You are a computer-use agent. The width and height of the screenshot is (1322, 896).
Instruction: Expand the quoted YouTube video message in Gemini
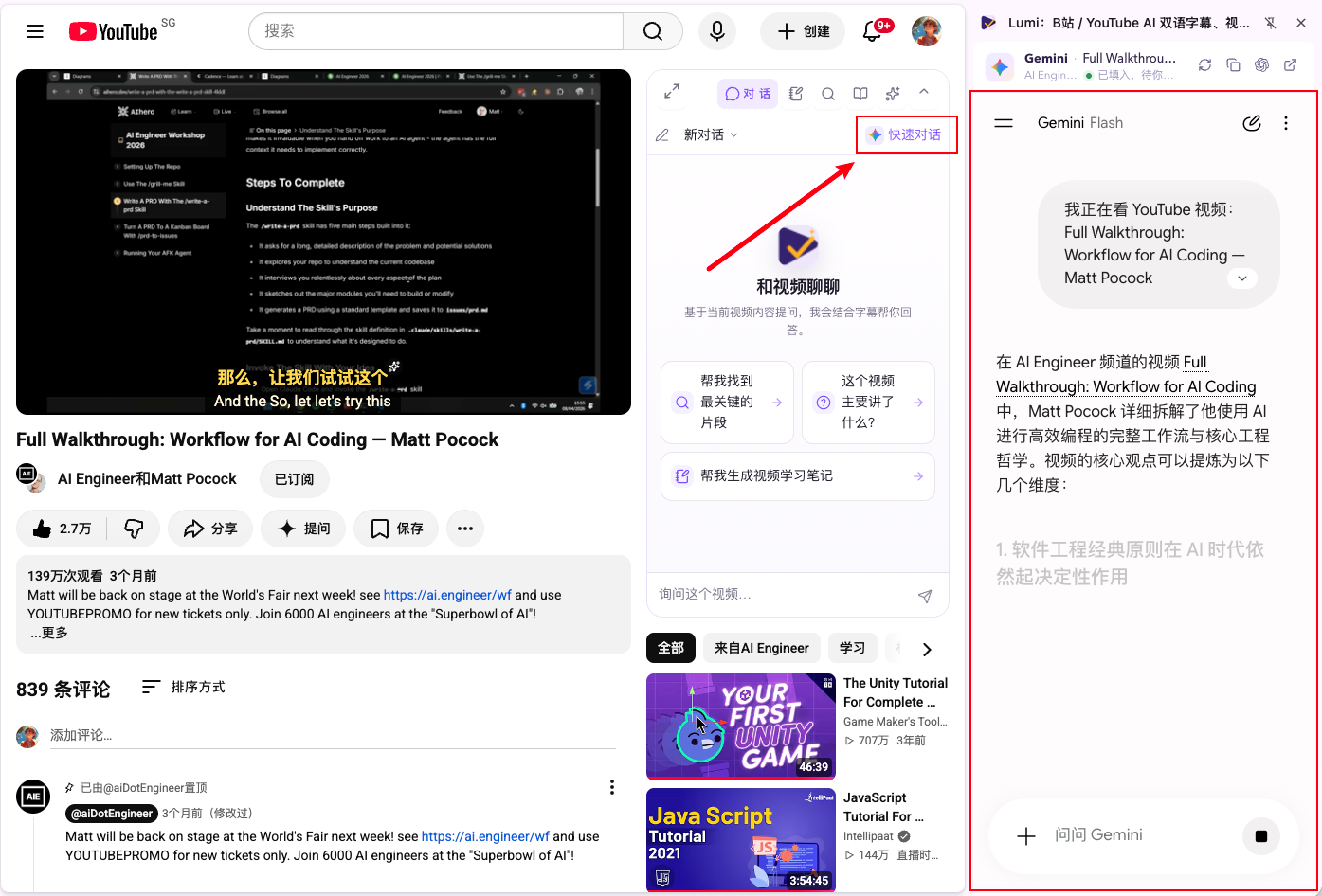tap(1241, 278)
